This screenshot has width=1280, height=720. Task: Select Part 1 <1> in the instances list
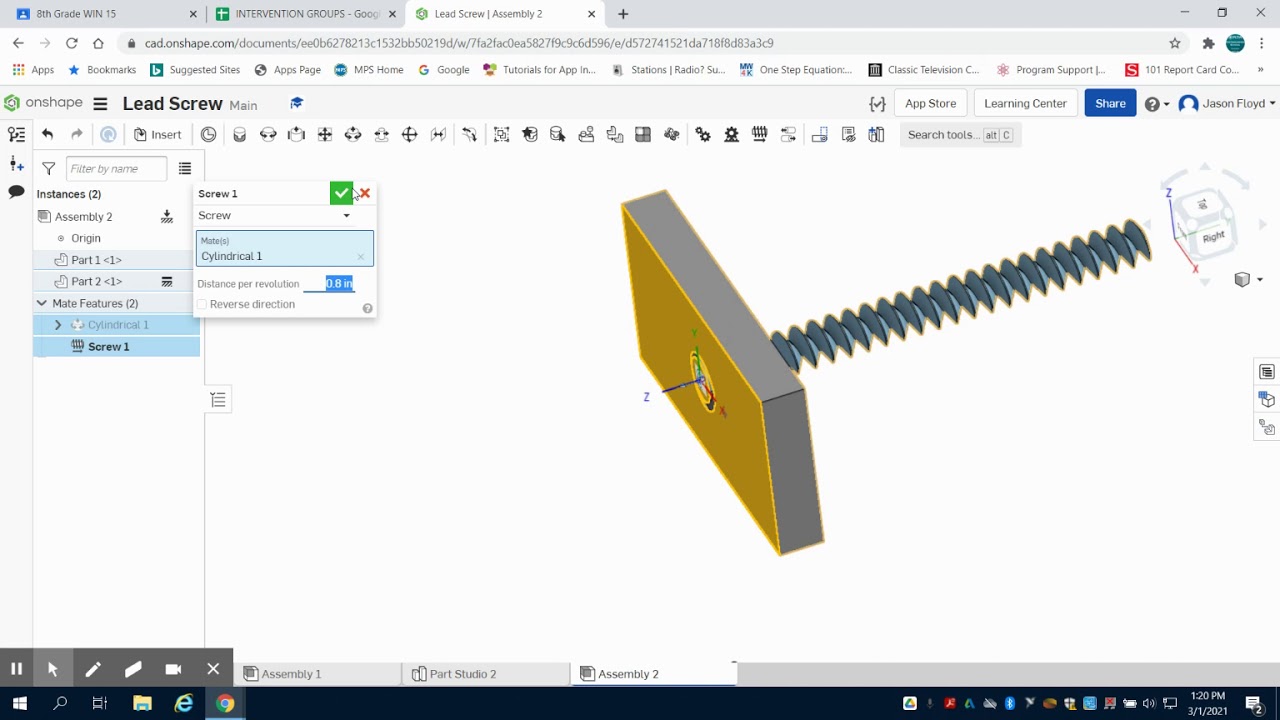117,260
